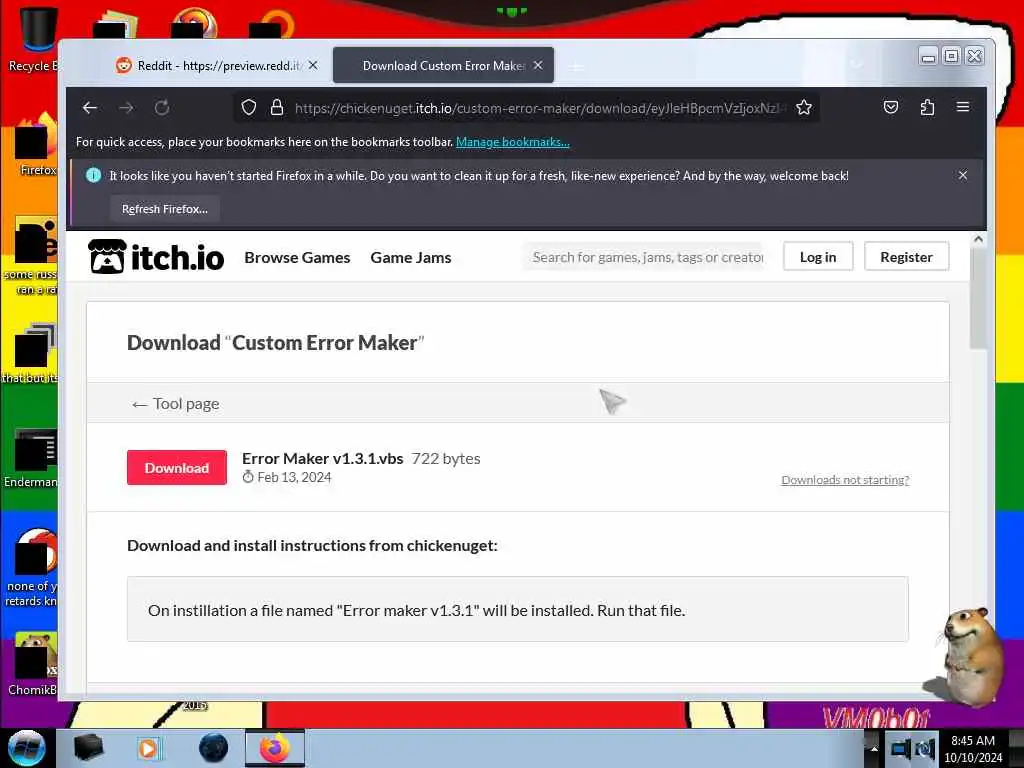Click the Error Maker v1.3.1.vbs filename
This screenshot has width=1024, height=768.
(323, 458)
